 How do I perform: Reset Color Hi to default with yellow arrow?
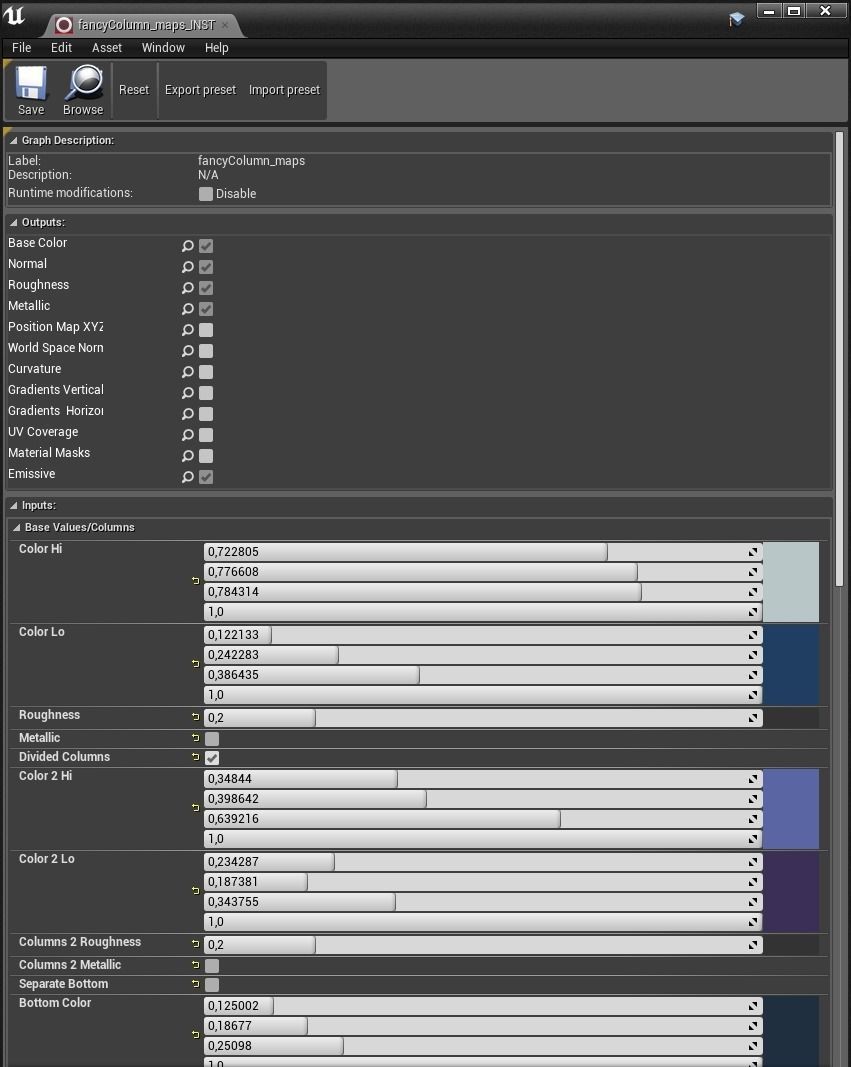[x=196, y=580]
